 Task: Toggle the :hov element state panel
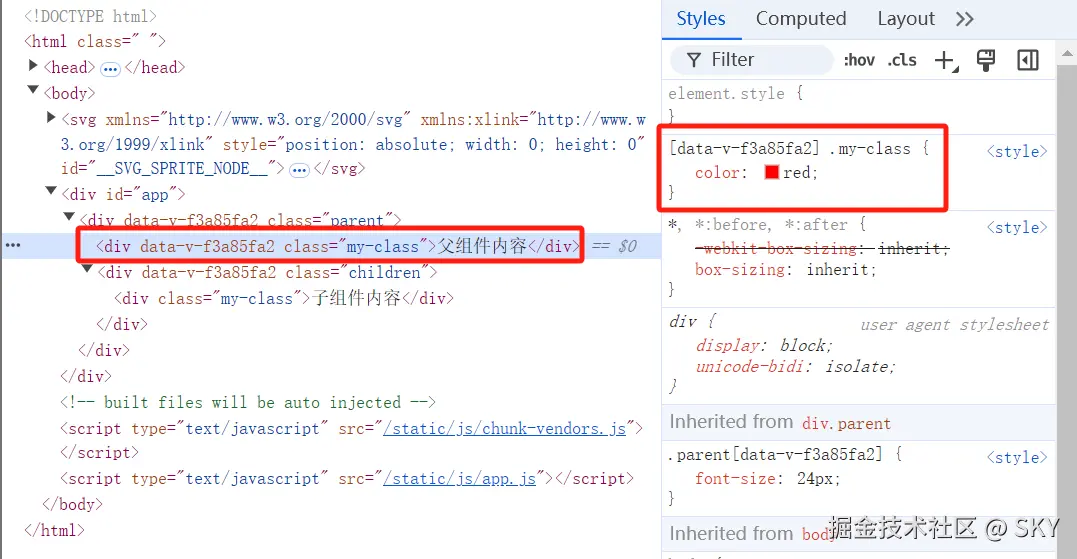coord(859,60)
